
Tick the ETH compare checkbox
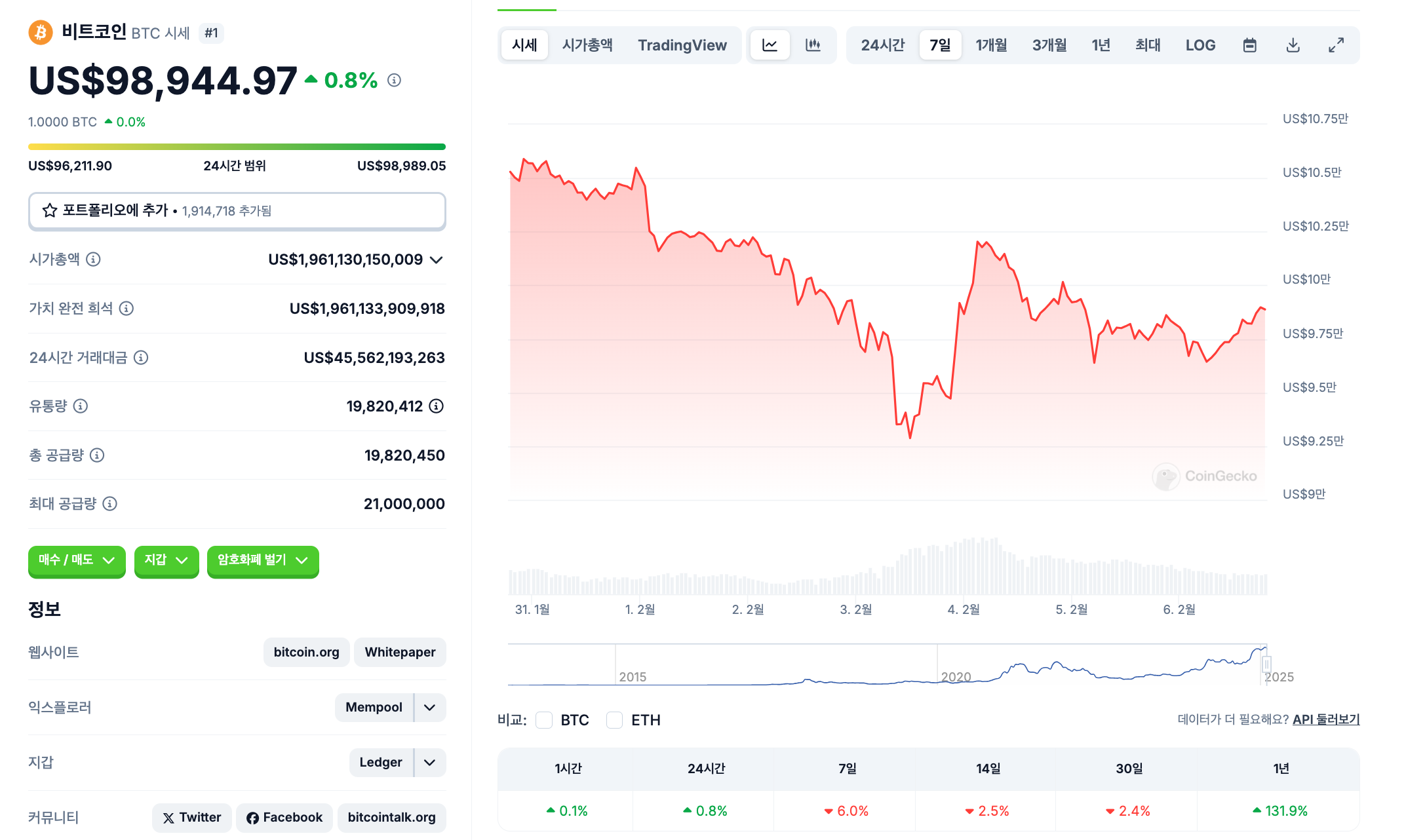click(614, 720)
